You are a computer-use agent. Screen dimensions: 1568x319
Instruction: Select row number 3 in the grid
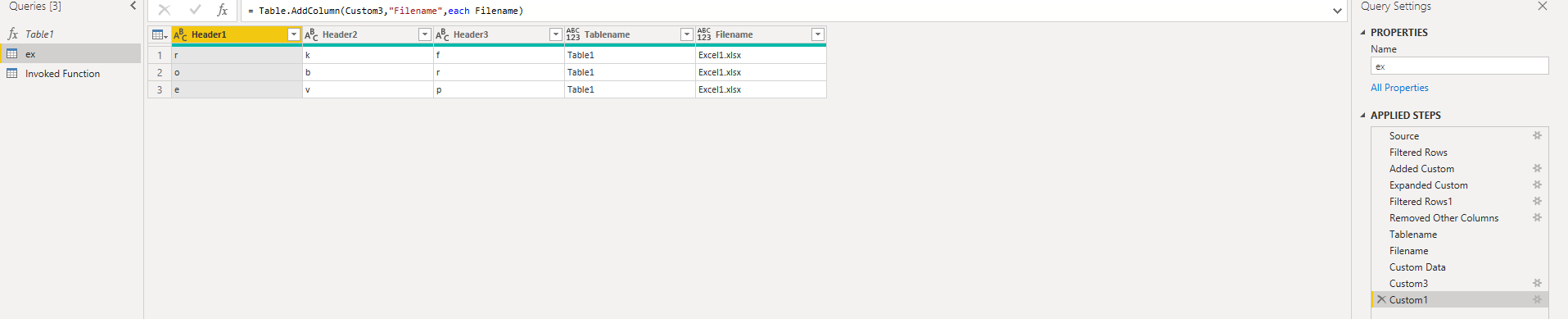[x=160, y=89]
